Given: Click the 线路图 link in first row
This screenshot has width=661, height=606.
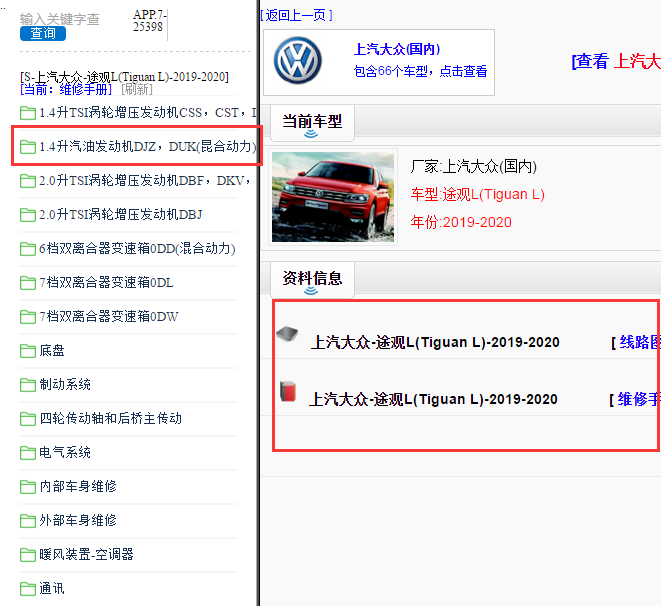Looking at the screenshot, I should 639,342.
